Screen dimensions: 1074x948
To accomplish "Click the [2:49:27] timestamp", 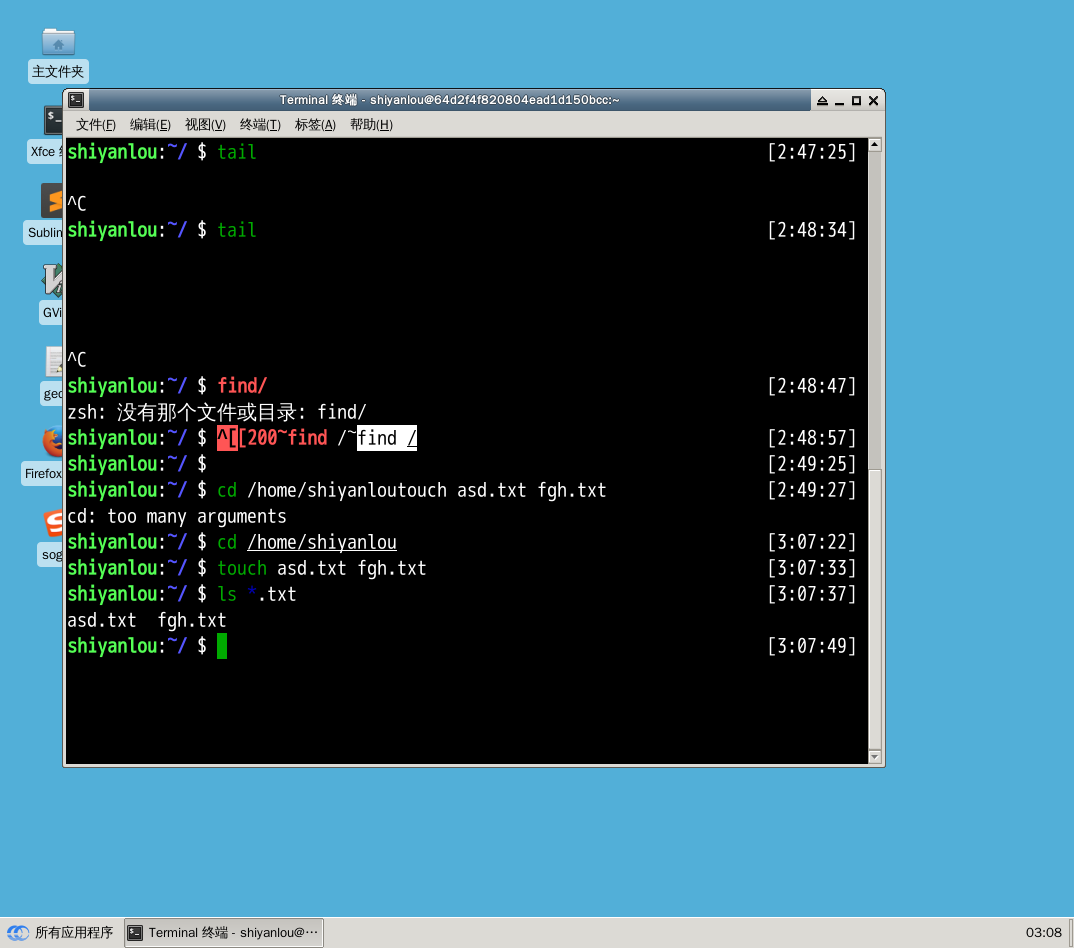I will [x=812, y=490].
